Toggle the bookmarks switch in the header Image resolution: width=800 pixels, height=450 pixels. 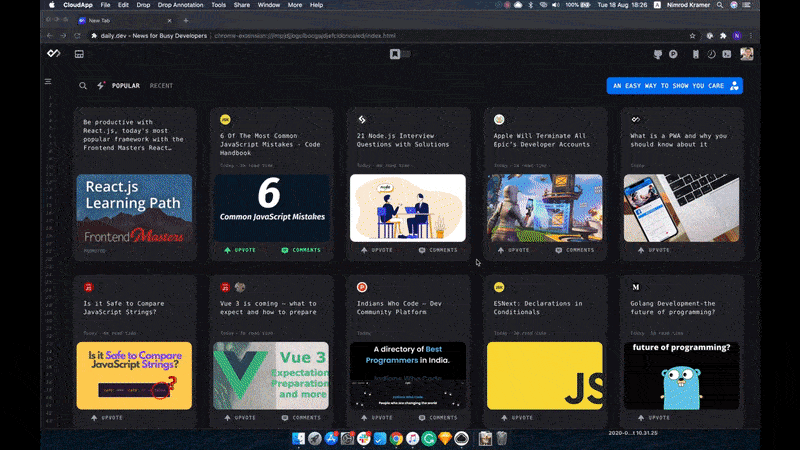click(x=401, y=54)
